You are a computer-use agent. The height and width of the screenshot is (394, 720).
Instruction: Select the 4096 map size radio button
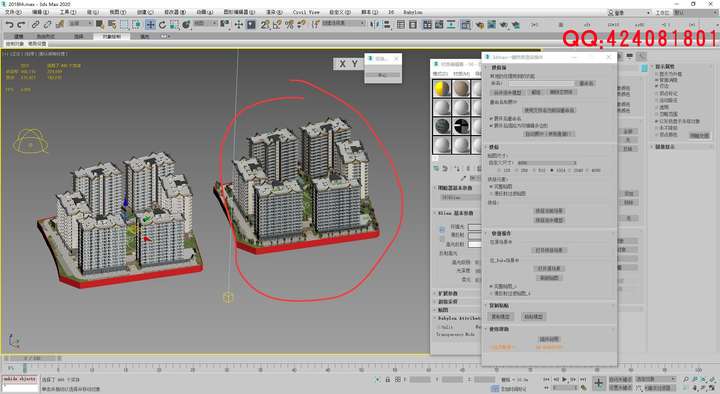[x=587, y=170]
